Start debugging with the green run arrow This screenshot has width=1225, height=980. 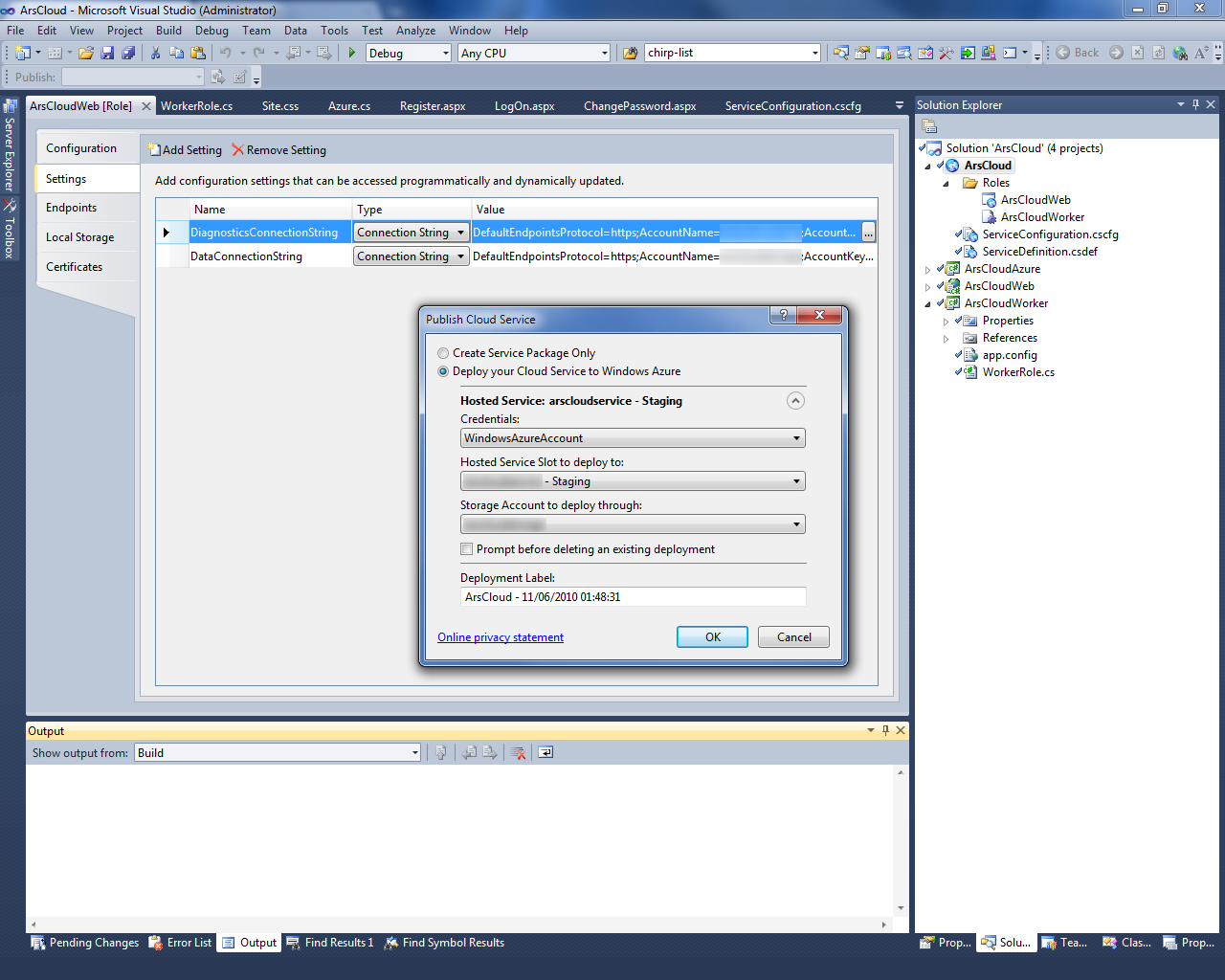[351, 53]
